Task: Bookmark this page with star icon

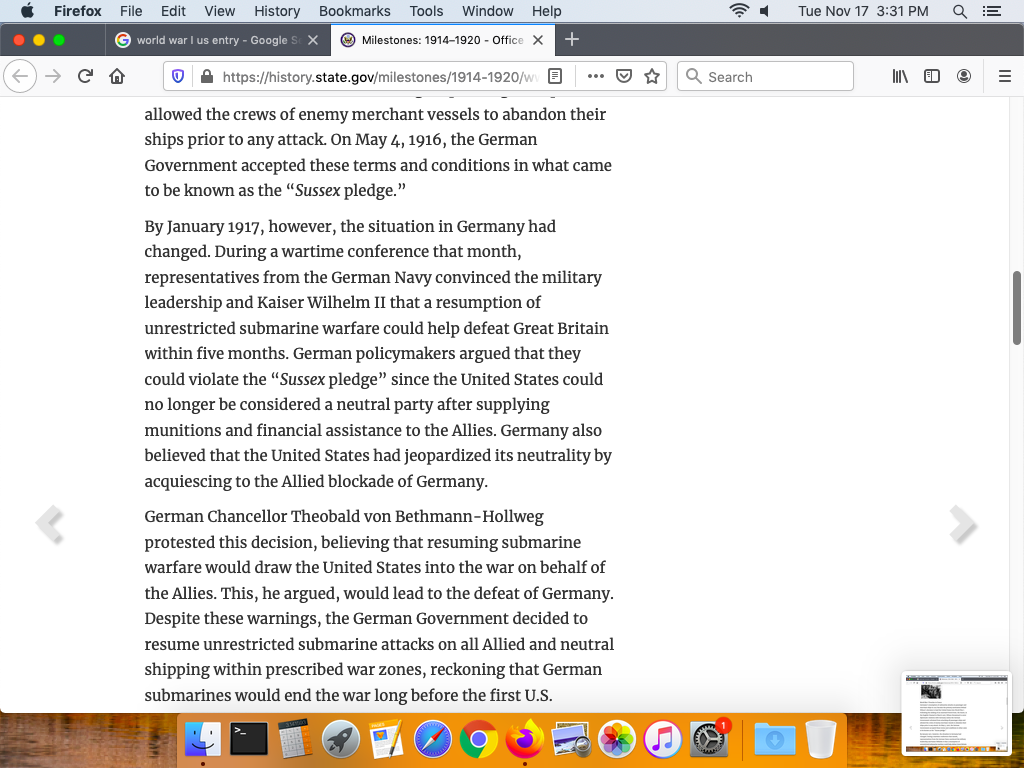Action: tap(652, 77)
